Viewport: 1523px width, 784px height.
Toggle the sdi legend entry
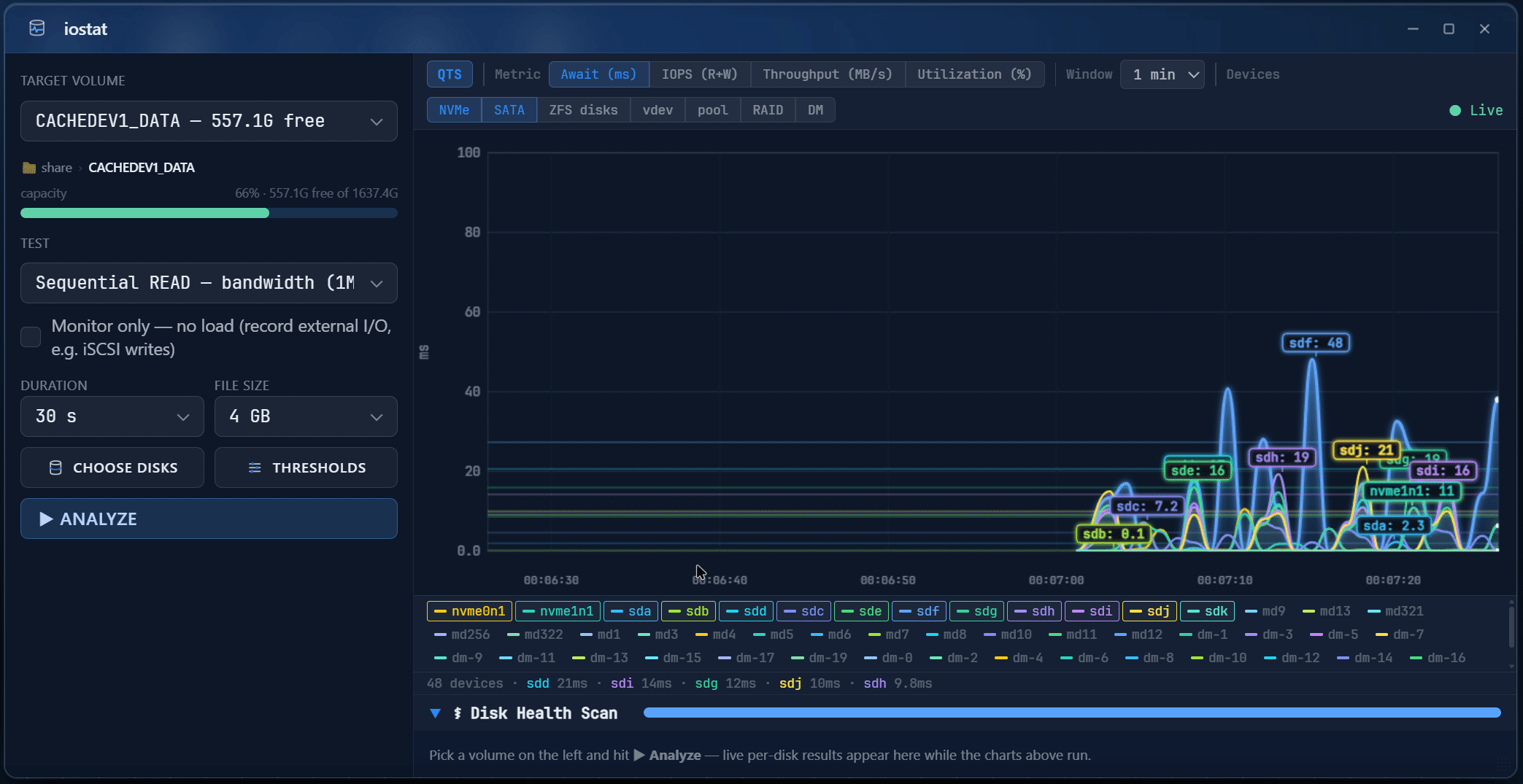(x=1092, y=611)
